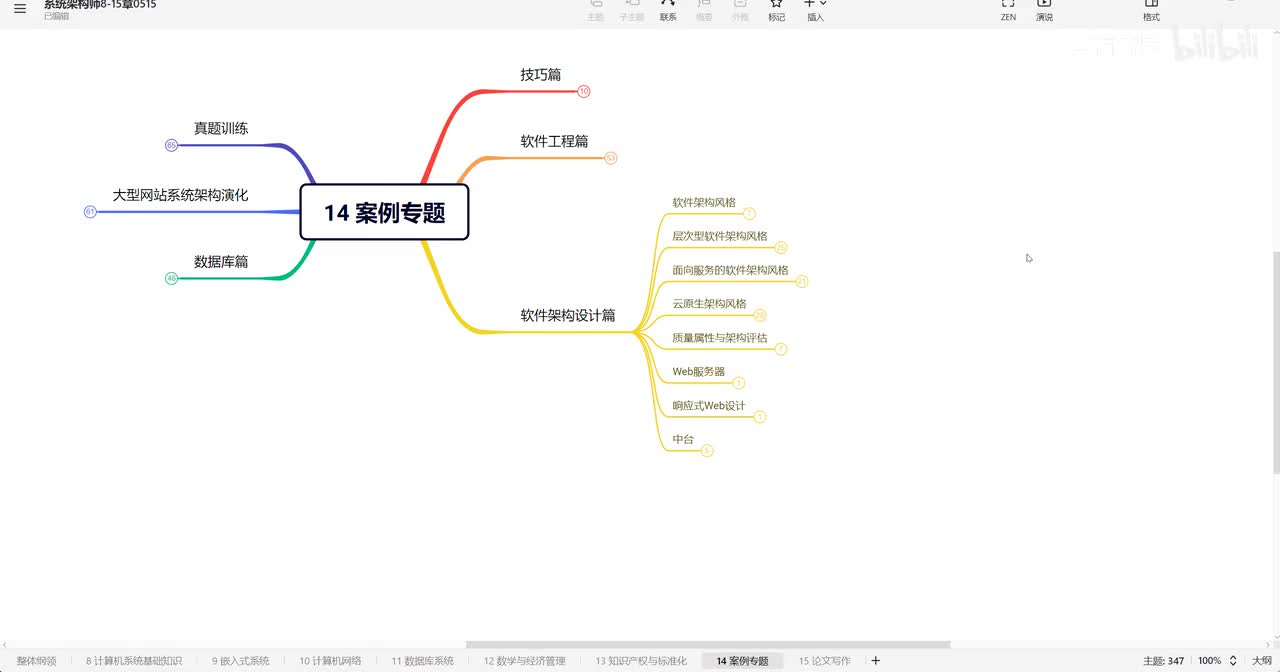Select the 软件架构风格 subtopic
The image size is (1280, 672).
[x=704, y=203]
